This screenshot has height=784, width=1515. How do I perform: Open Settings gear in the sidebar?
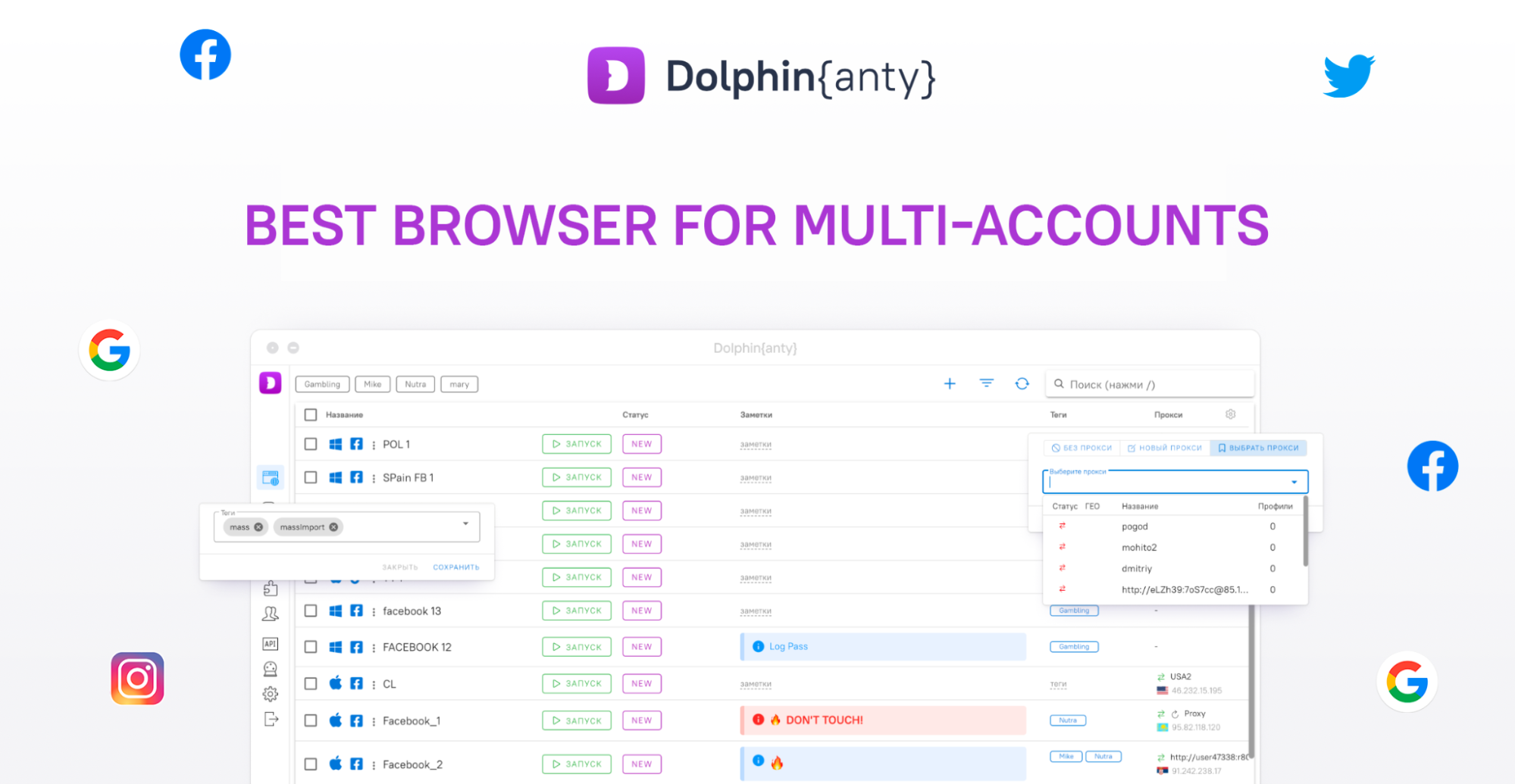[270, 693]
